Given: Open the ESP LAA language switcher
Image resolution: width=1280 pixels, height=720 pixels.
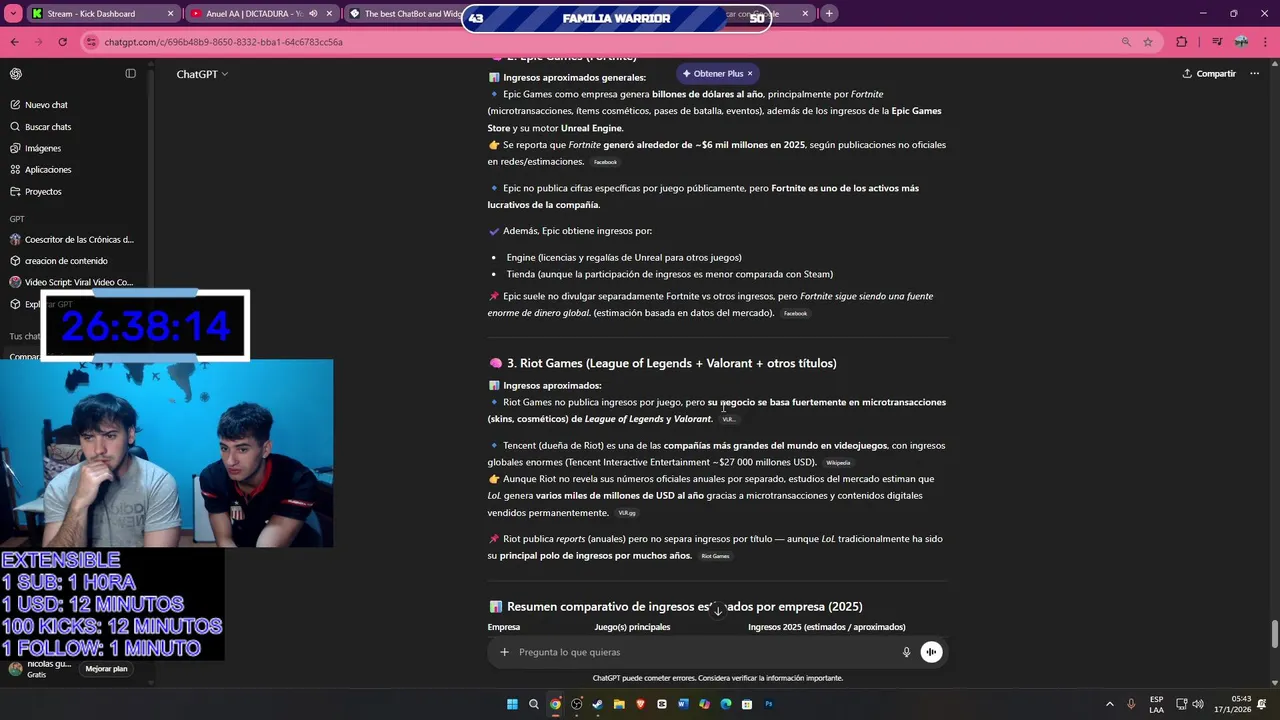Looking at the screenshot, I should pyautogui.click(x=1156, y=704).
